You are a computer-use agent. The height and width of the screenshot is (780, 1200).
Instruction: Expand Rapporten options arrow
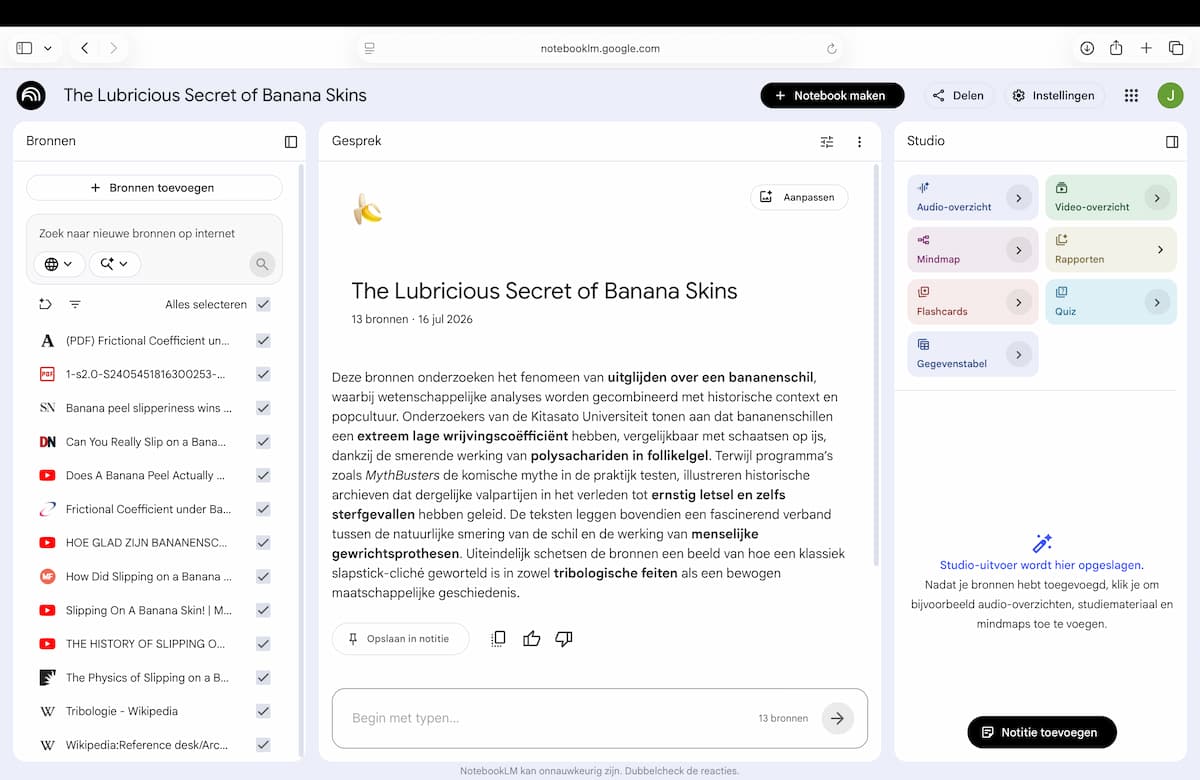pyautogui.click(x=1160, y=250)
